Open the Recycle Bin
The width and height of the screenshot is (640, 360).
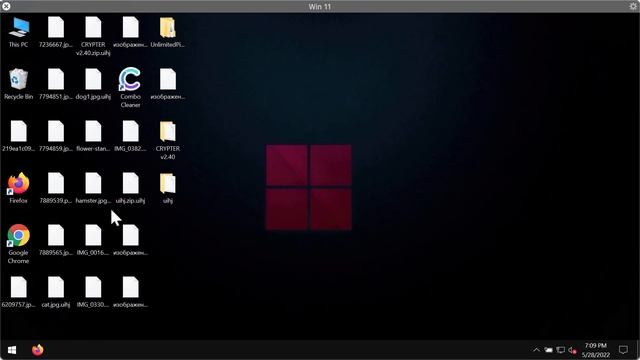coord(18,84)
